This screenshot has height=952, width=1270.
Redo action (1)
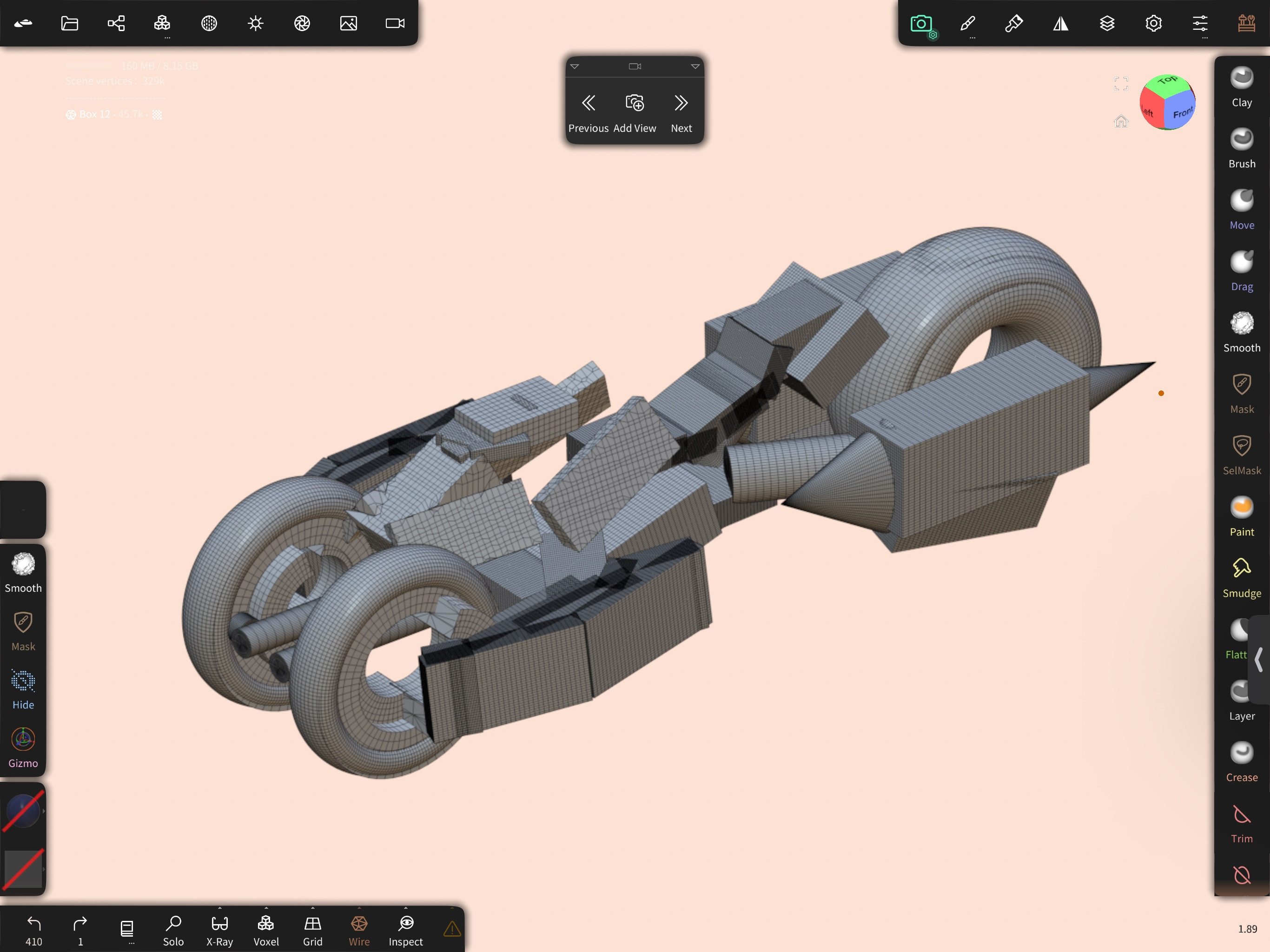click(80, 930)
